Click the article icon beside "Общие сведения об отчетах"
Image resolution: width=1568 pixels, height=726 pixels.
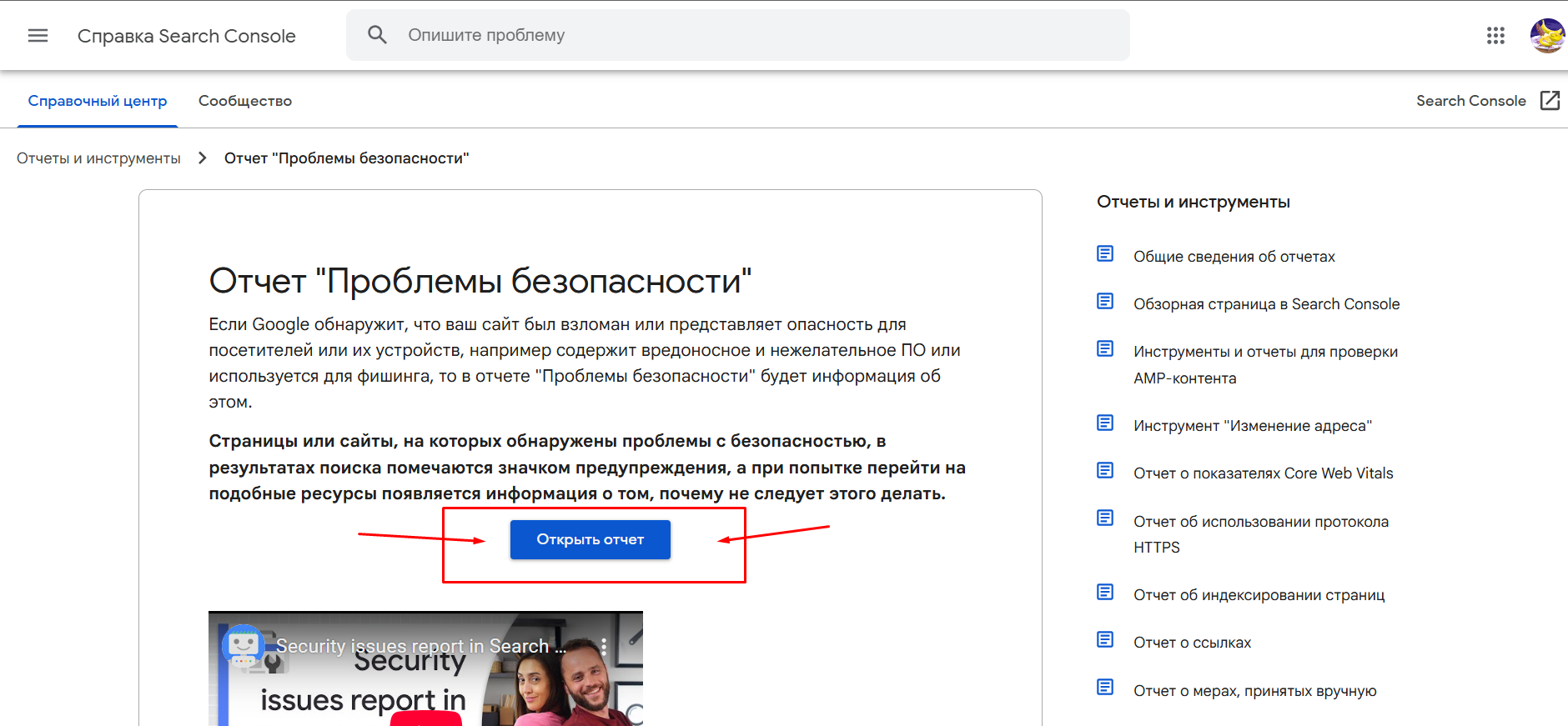coord(1105,253)
